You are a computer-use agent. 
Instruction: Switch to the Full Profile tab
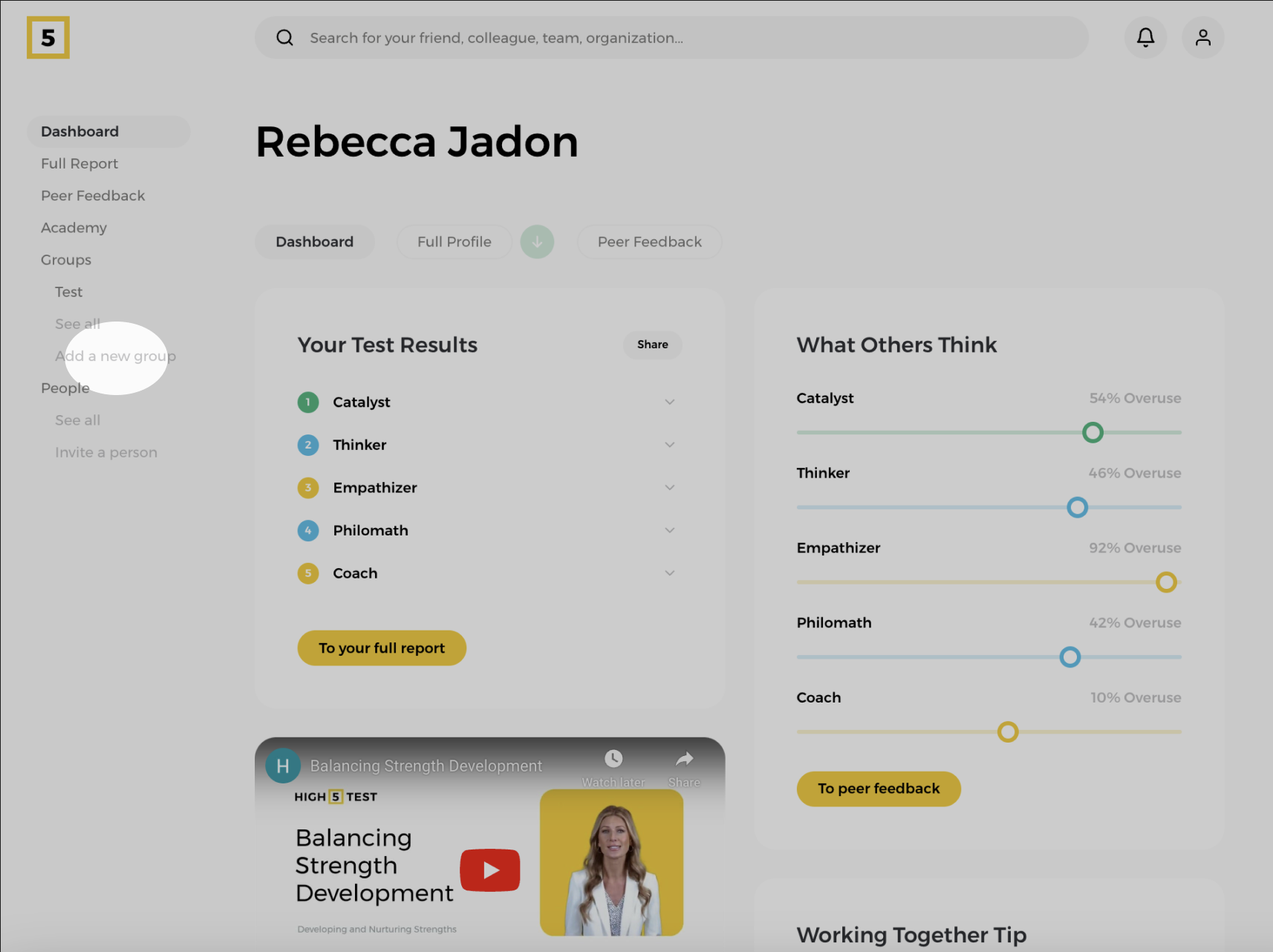454,242
